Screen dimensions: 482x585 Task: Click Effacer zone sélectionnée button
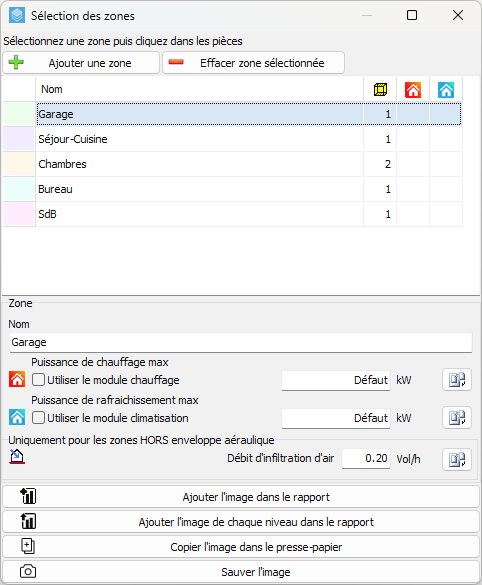click(x=253, y=63)
